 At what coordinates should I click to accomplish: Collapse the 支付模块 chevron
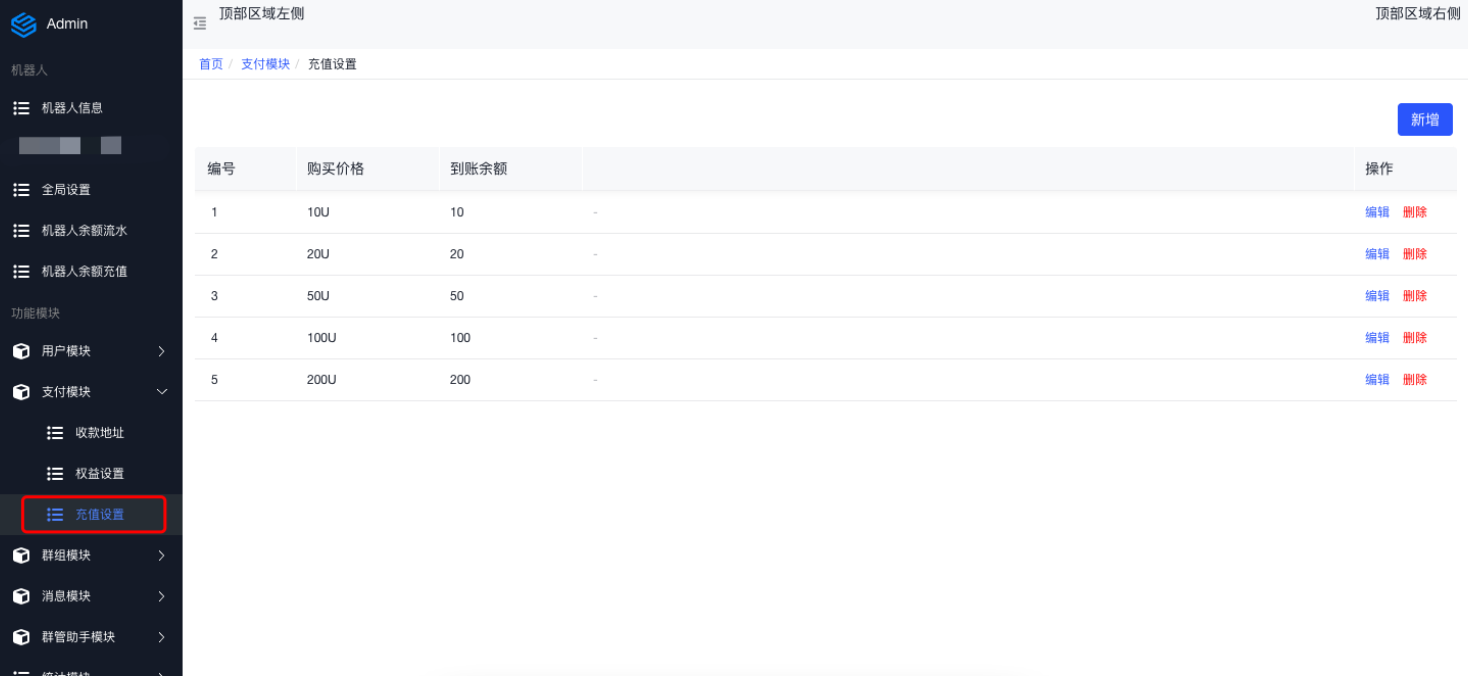(162, 392)
